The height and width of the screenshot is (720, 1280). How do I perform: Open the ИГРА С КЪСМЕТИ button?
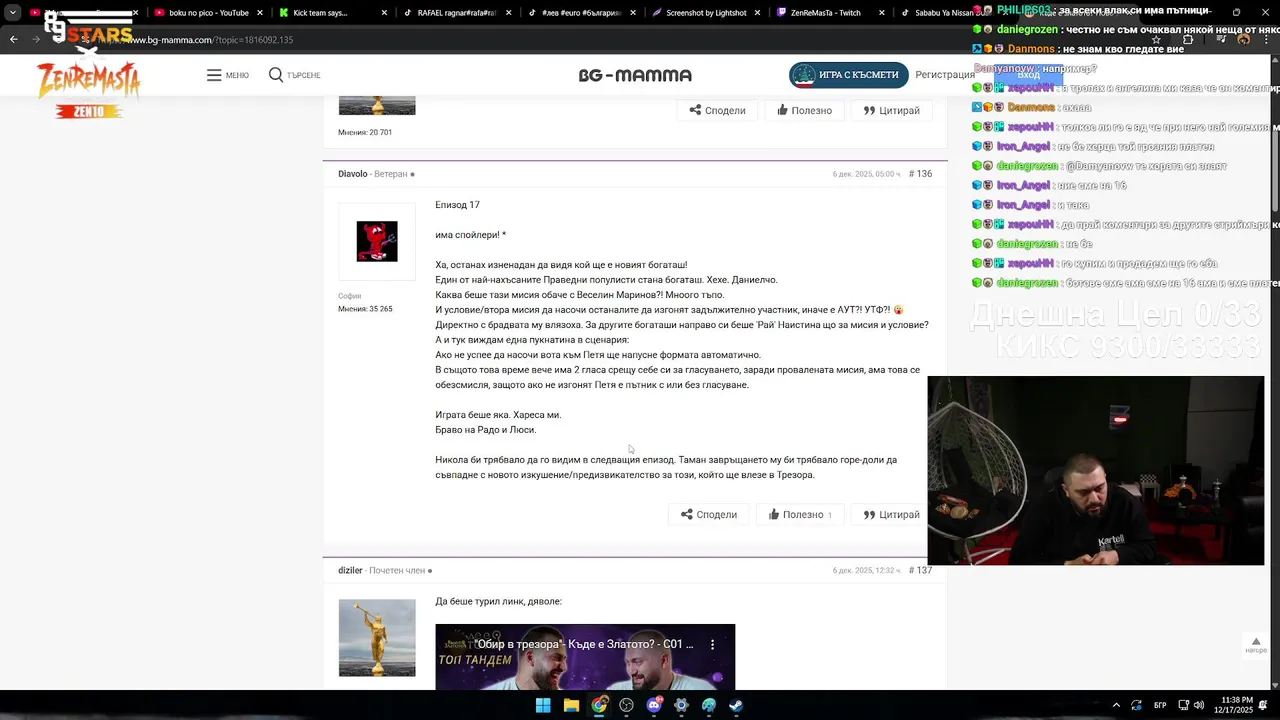point(849,75)
